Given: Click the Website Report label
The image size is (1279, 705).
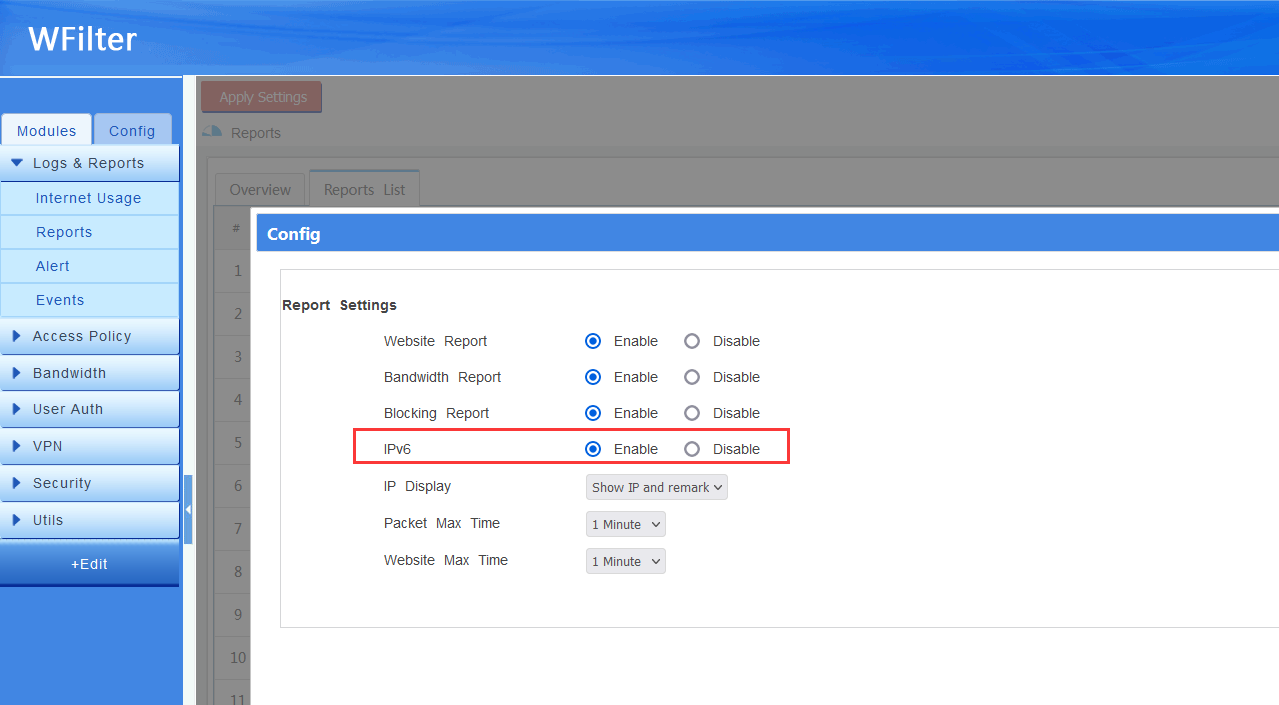Looking at the screenshot, I should [436, 341].
